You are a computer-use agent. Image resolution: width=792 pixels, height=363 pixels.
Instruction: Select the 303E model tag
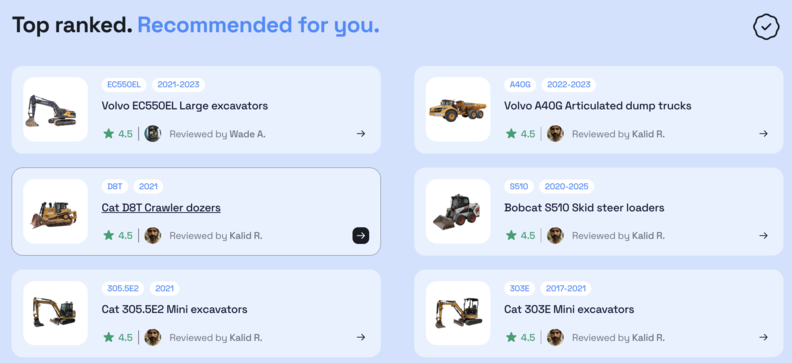pos(519,288)
